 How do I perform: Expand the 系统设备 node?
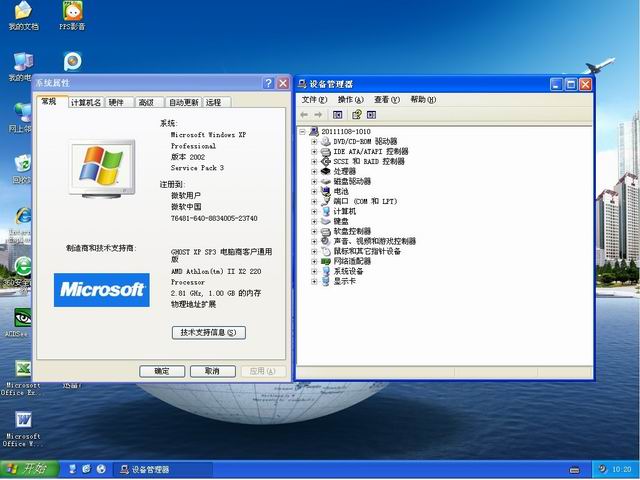pyautogui.click(x=314, y=271)
